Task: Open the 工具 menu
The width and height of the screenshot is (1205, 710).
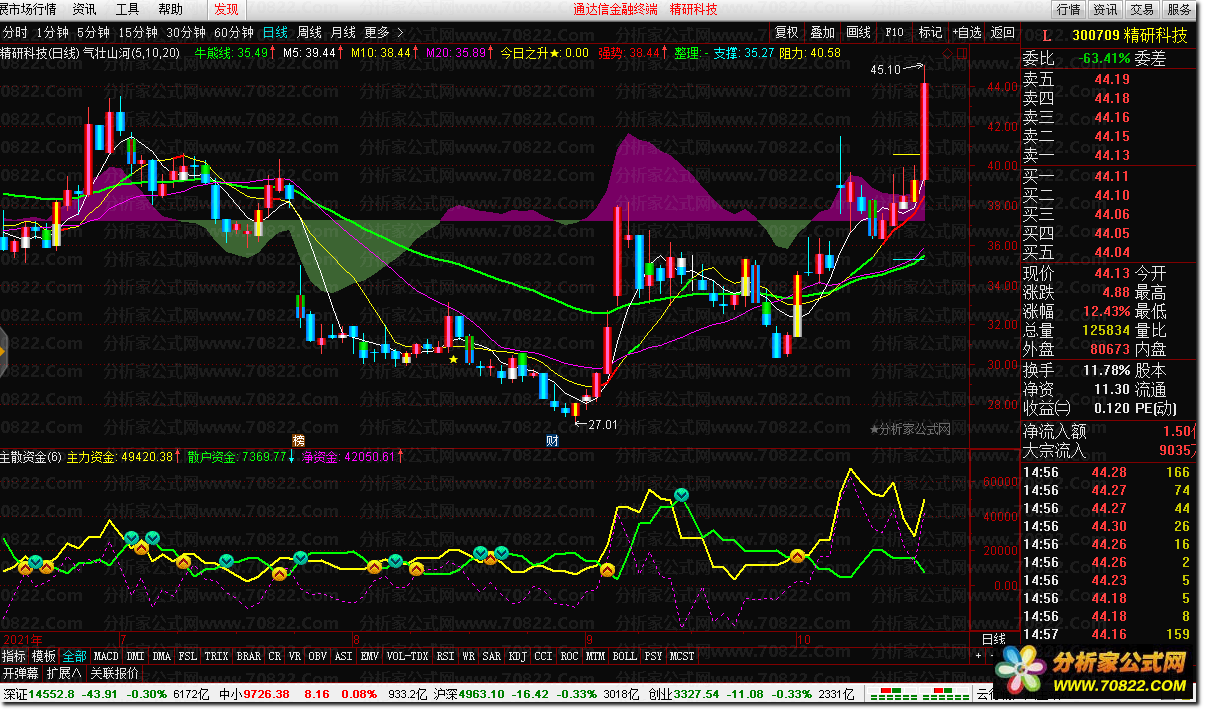Action: point(127,9)
